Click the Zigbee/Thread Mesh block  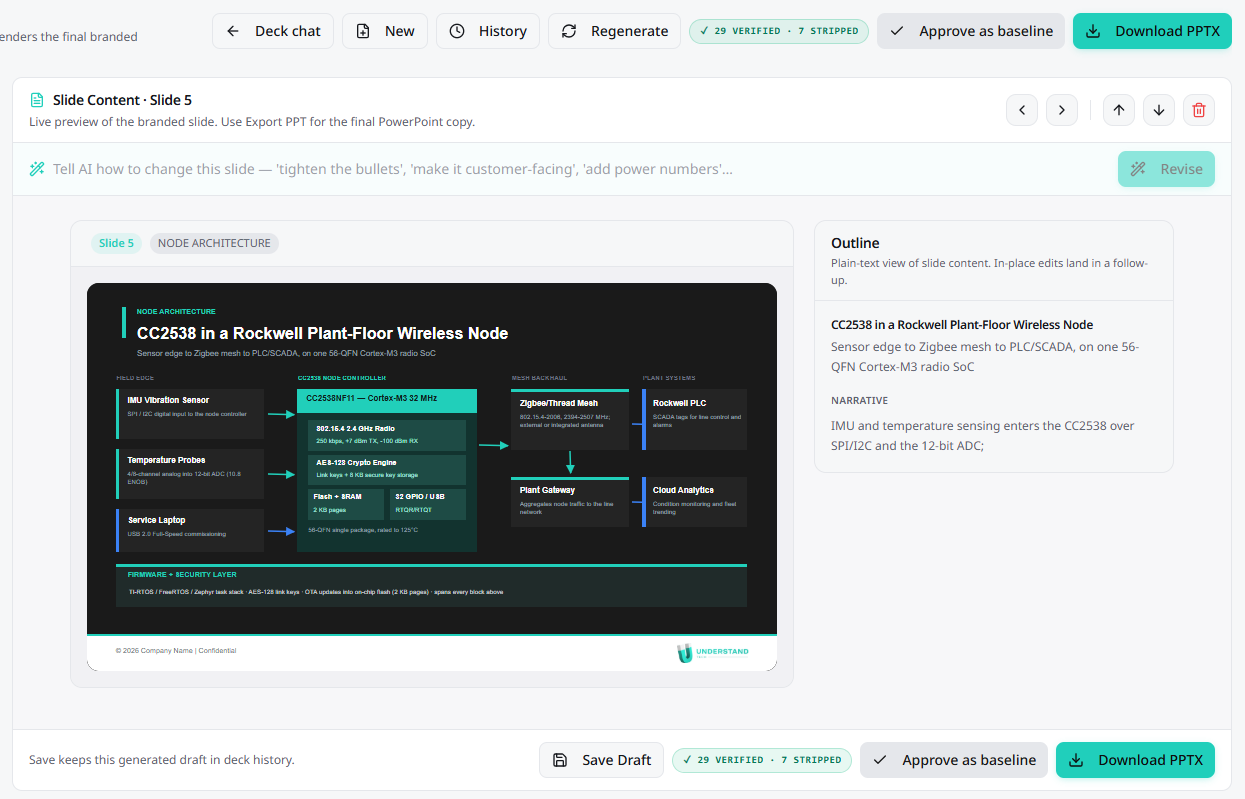click(570, 418)
